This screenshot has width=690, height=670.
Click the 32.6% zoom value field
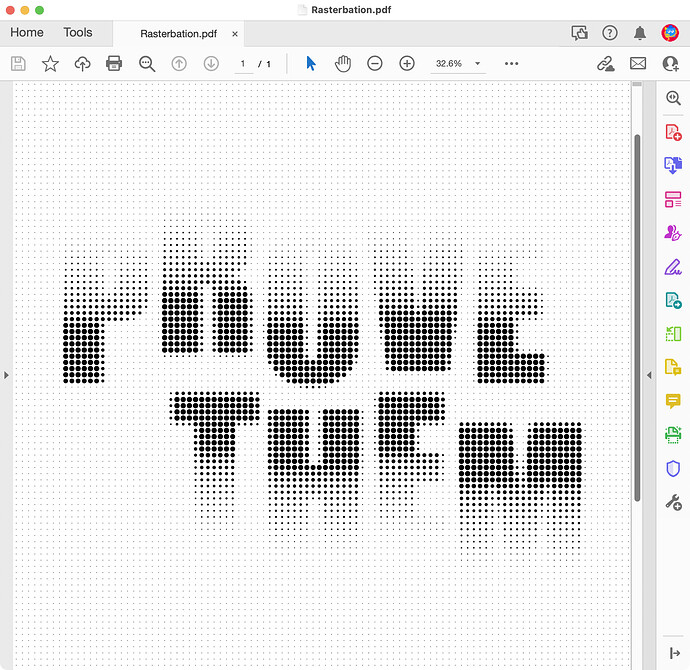click(x=449, y=64)
